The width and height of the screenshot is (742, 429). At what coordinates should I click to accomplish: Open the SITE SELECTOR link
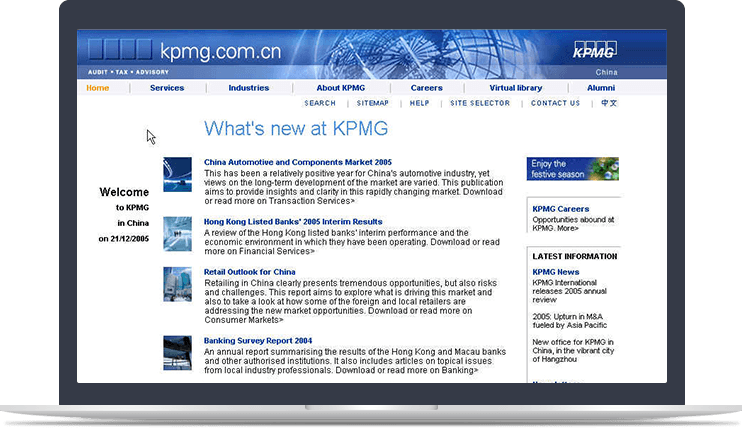480,103
